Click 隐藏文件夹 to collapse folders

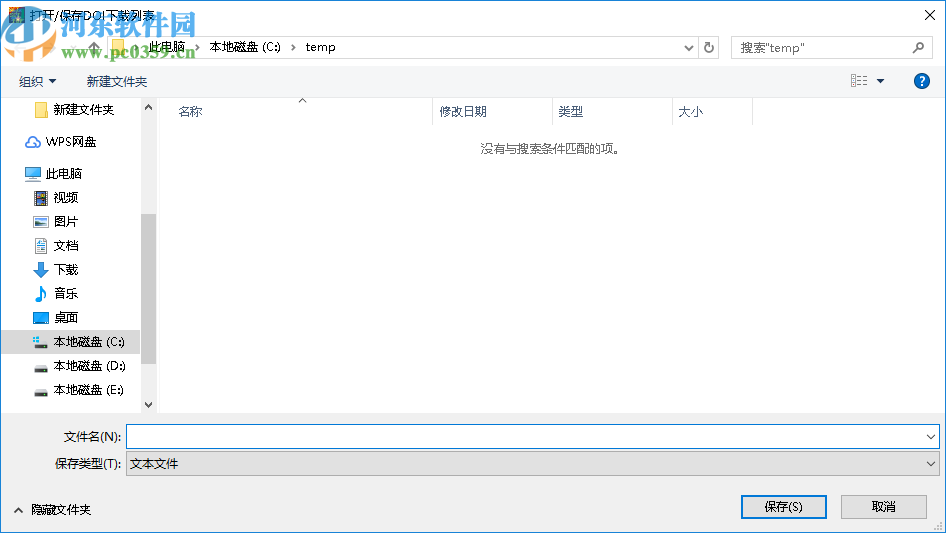tap(52, 510)
